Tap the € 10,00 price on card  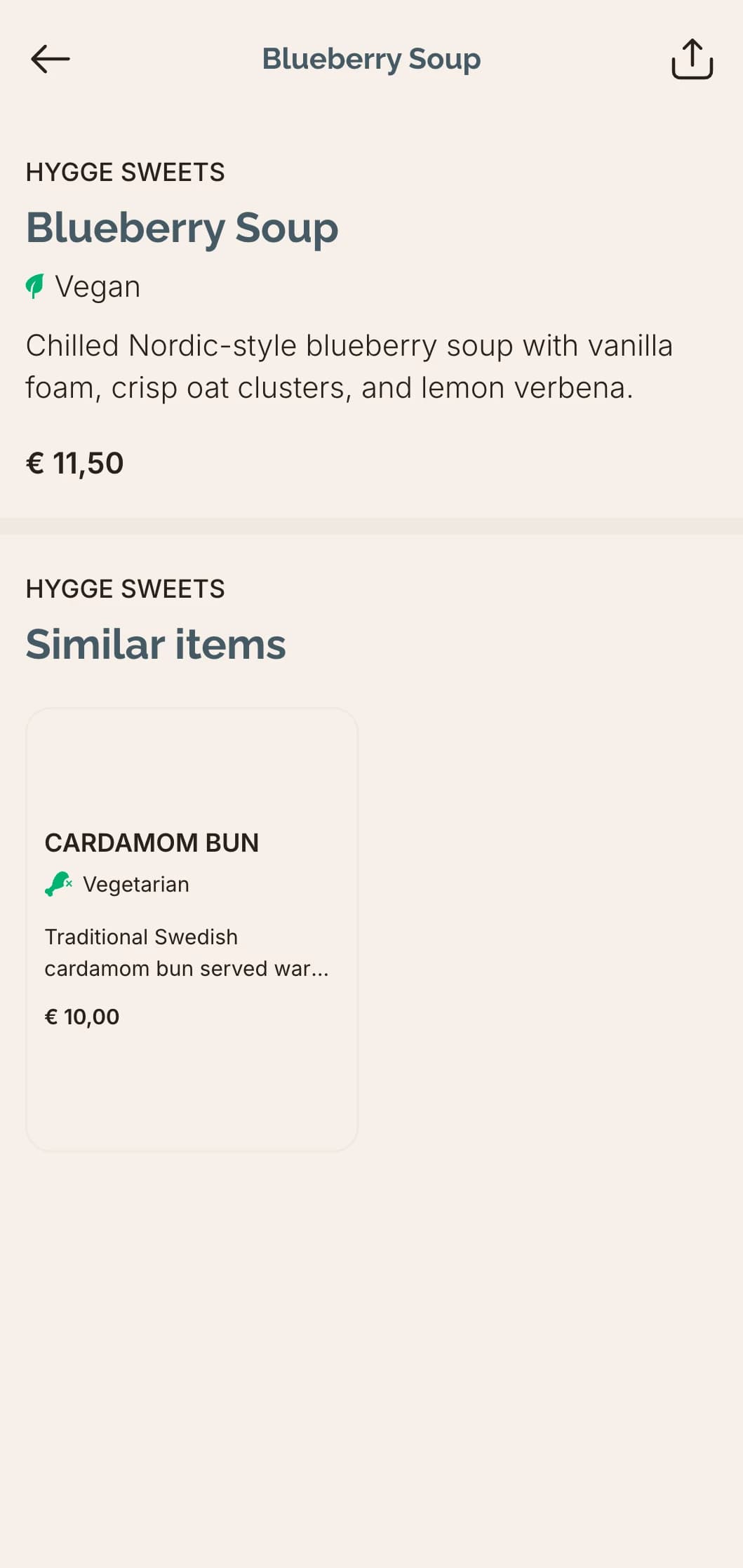click(82, 1017)
